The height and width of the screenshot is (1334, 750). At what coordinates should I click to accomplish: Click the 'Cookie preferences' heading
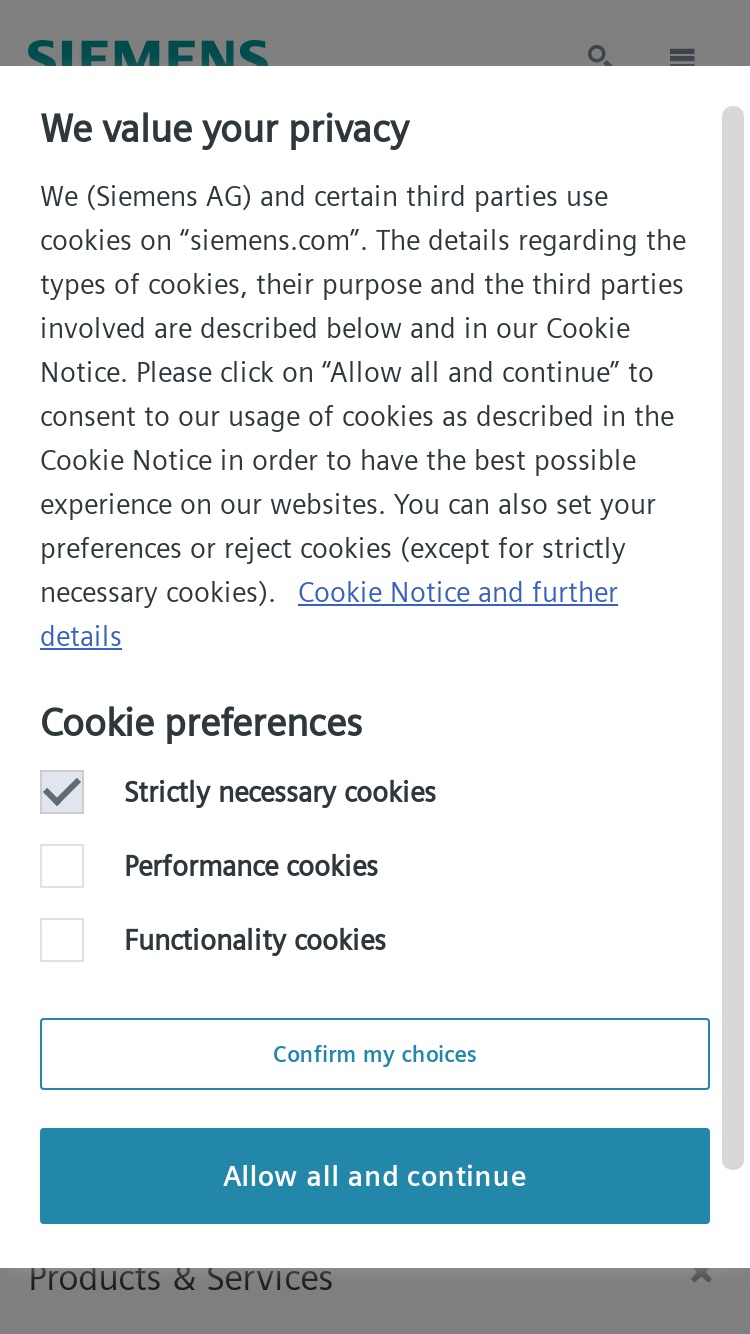(201, 722)
